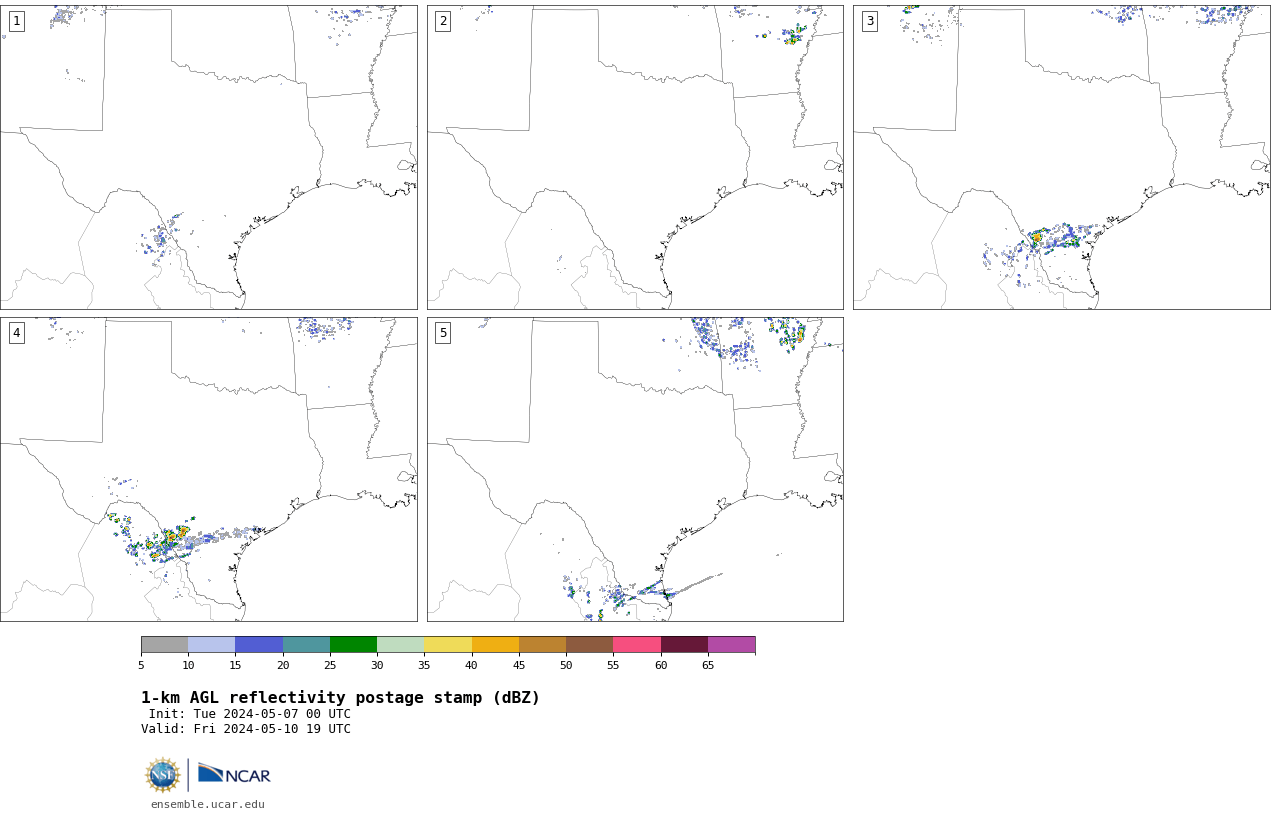The image size is (1280, 815).
Task: Click the member label box numbered 3
Action: [870, 21]
